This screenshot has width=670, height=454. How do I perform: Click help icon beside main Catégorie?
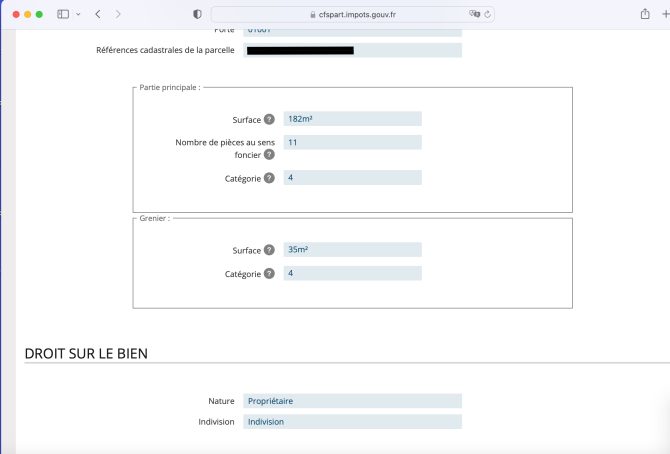269,179
